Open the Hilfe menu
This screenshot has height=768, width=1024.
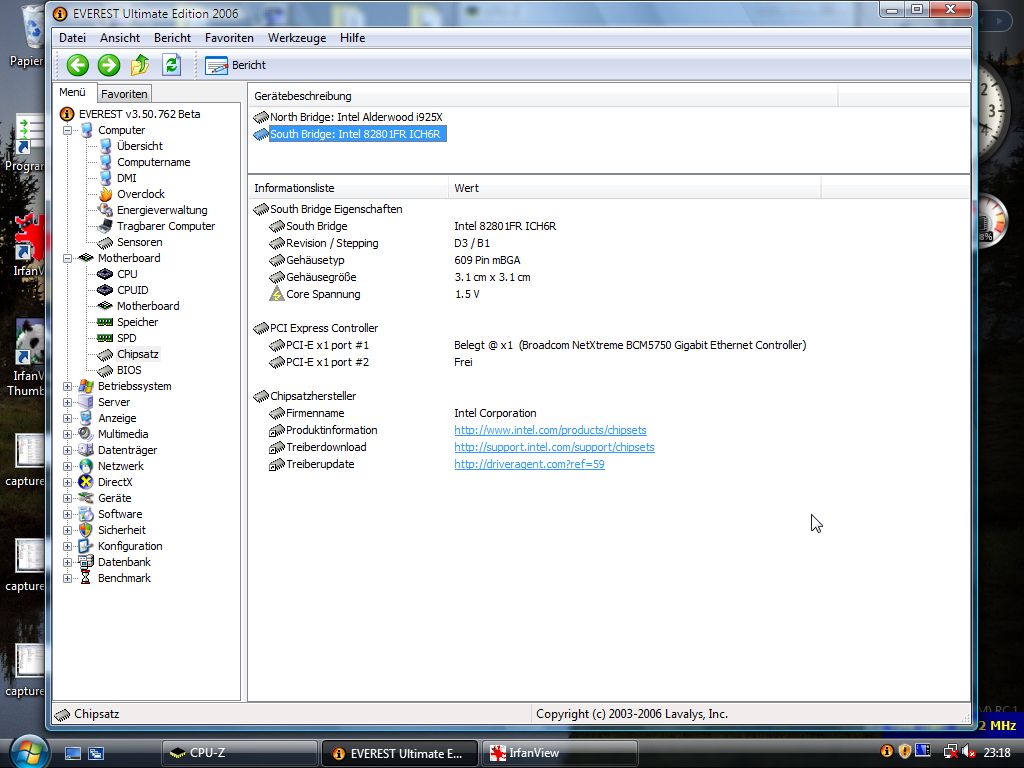353,38
